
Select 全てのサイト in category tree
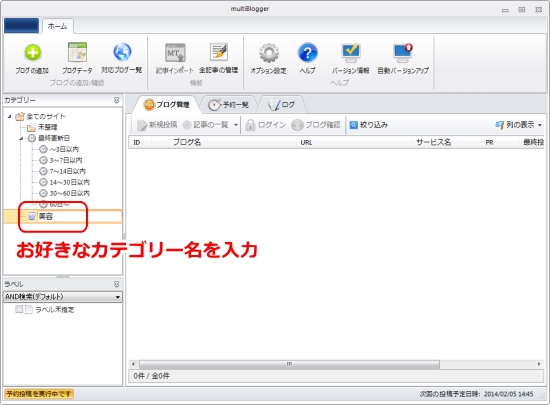46,116
